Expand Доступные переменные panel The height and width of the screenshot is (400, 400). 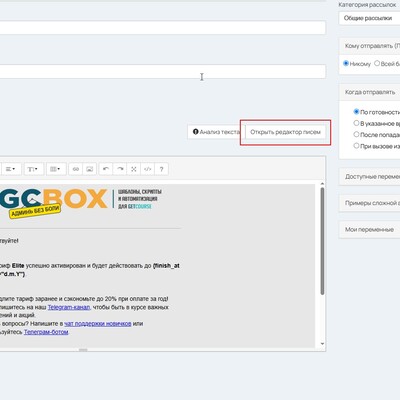(x=369, y=177)
